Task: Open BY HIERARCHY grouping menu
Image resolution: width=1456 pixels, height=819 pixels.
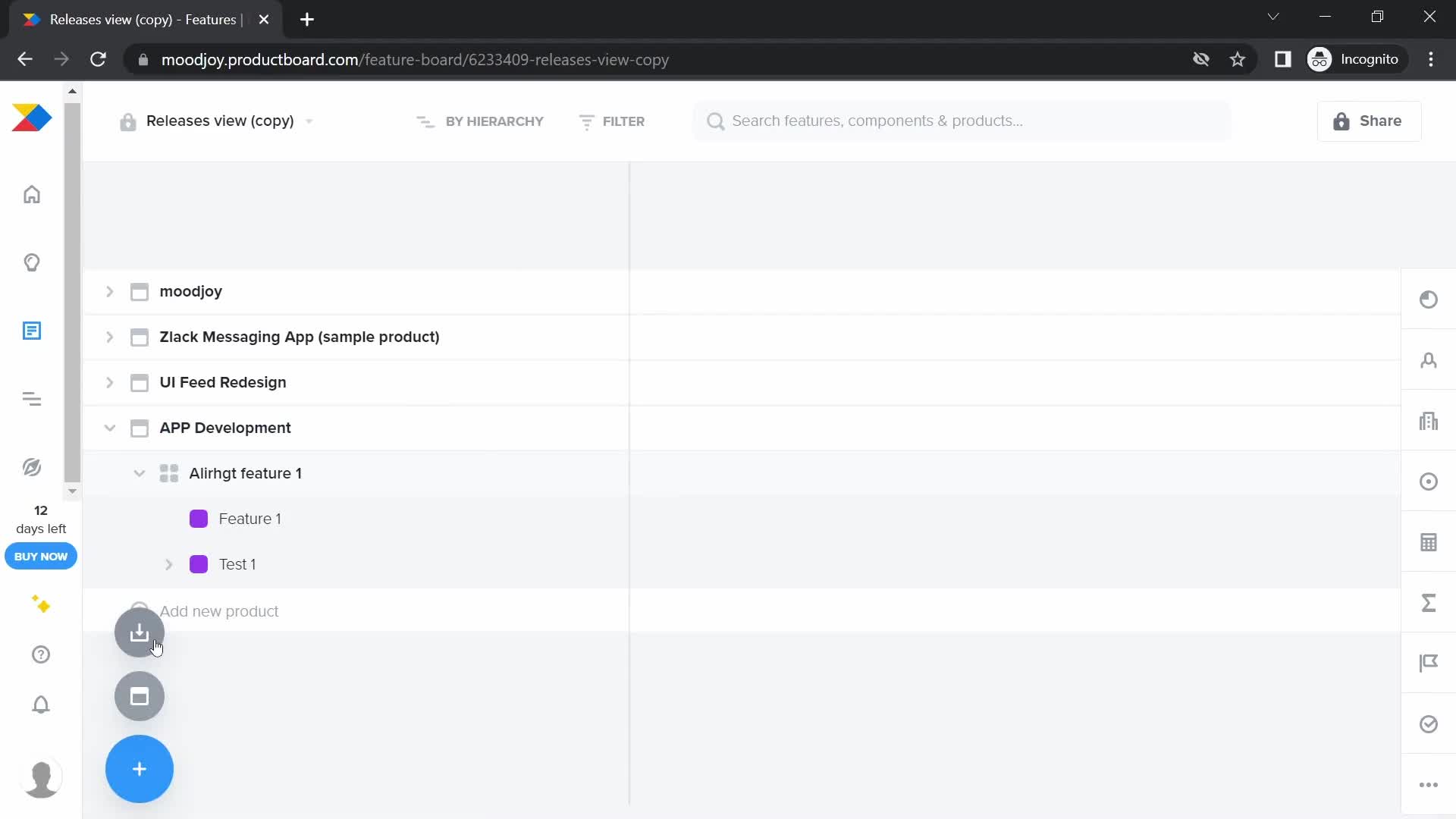Action: pos(480,121)
